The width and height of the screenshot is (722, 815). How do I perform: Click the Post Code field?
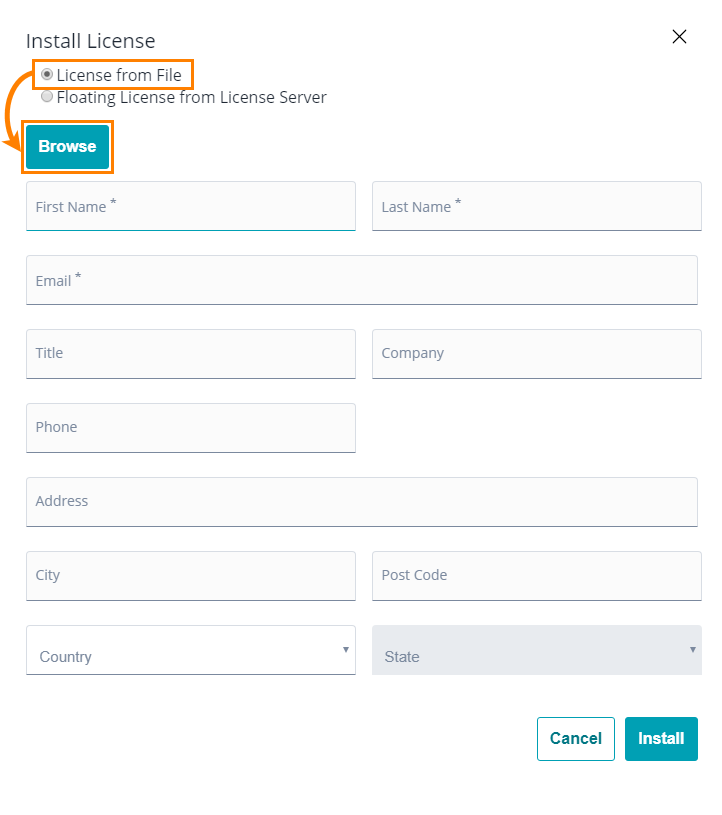pyautogui.click(x=536, y=576)
